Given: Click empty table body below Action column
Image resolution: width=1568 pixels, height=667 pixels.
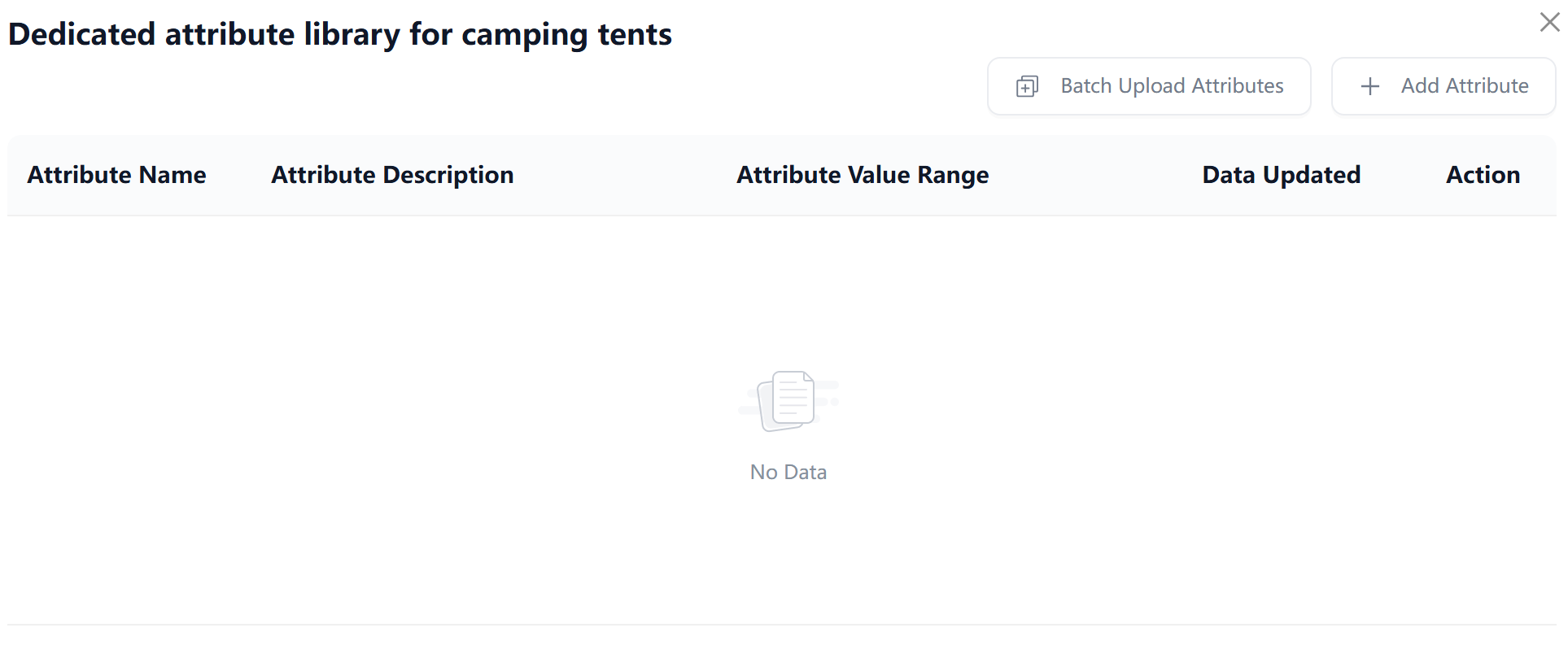Looking at the screenshot, I should click(1482, 325).
